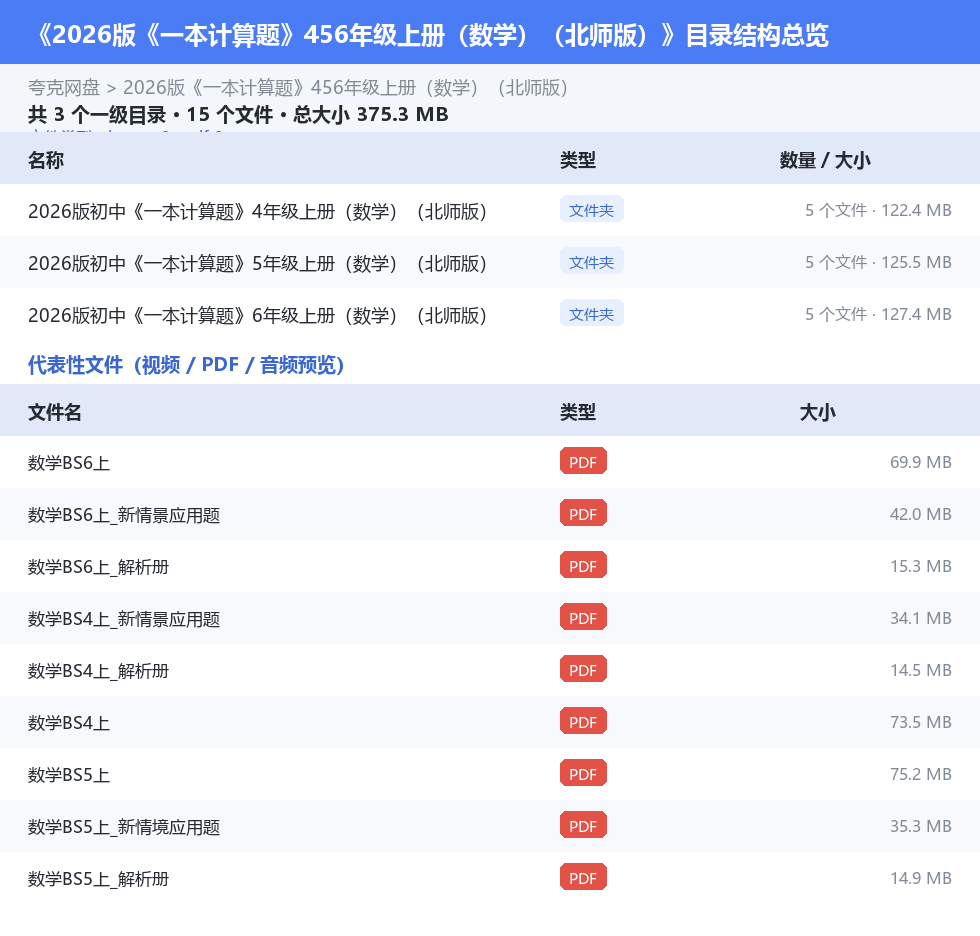Click breadcrumb 2026版《一本计算题》456年级上册
This screenshot has width=980, height=936.
pos(345,88)
